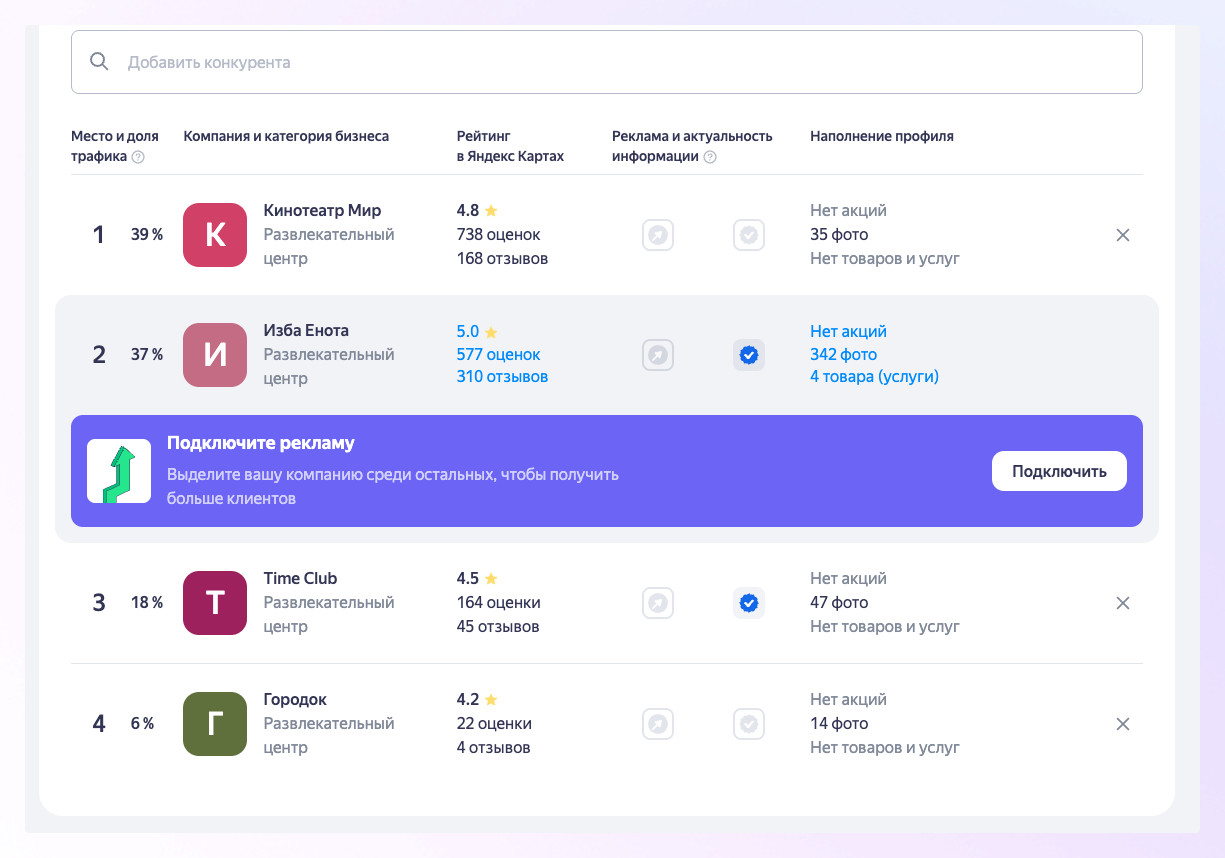Click '45 отзывов' text
This screenshot has width=1225, height=858.
498,626
